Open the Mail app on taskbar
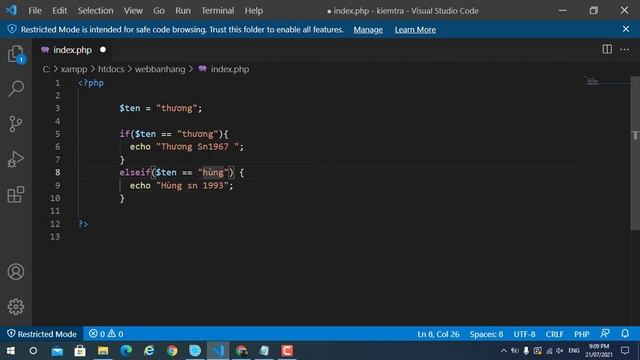This screenshot has width=640, height=360. tap(57, 351)
